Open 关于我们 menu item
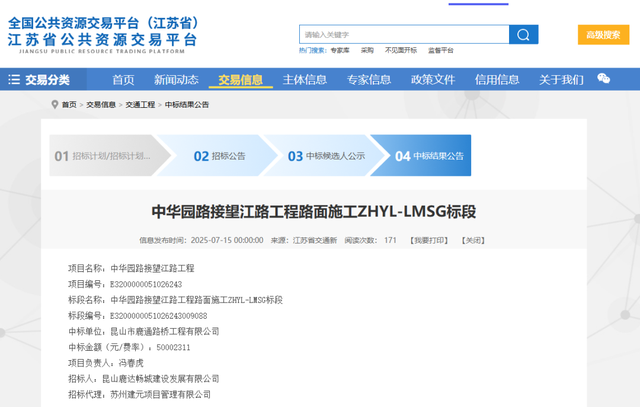 pos(561,80)
